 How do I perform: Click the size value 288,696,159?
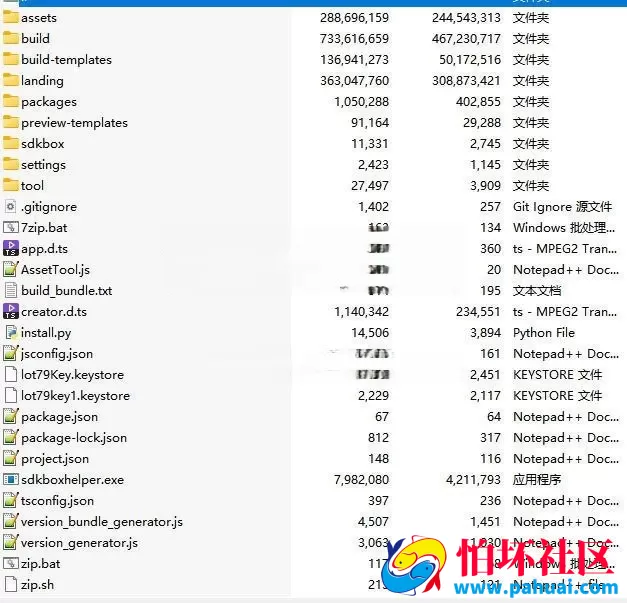coord(354,18)
